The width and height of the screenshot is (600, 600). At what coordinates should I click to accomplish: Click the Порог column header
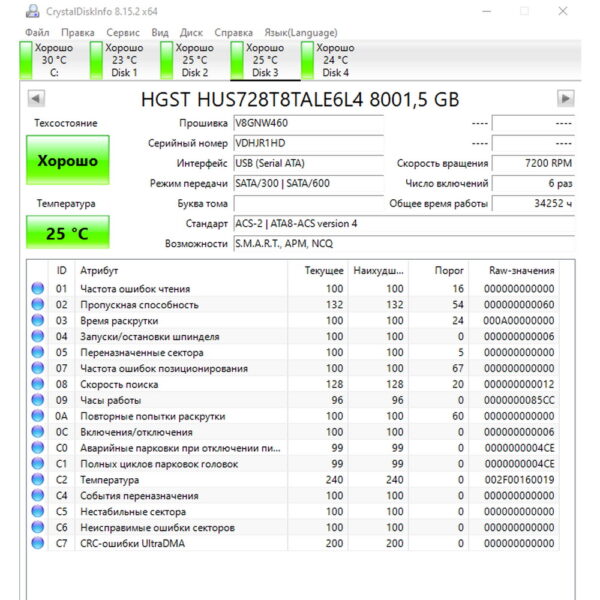[x=439, y=271]
